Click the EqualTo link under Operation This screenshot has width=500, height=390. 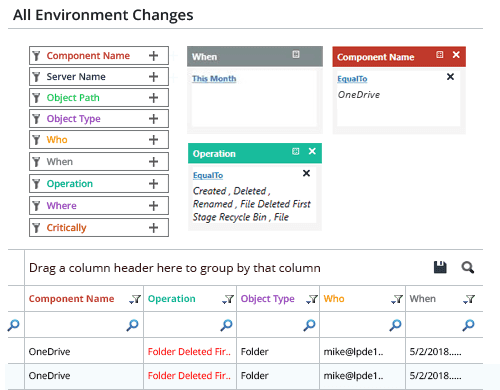pyautogui.click(x=208, y=175)
